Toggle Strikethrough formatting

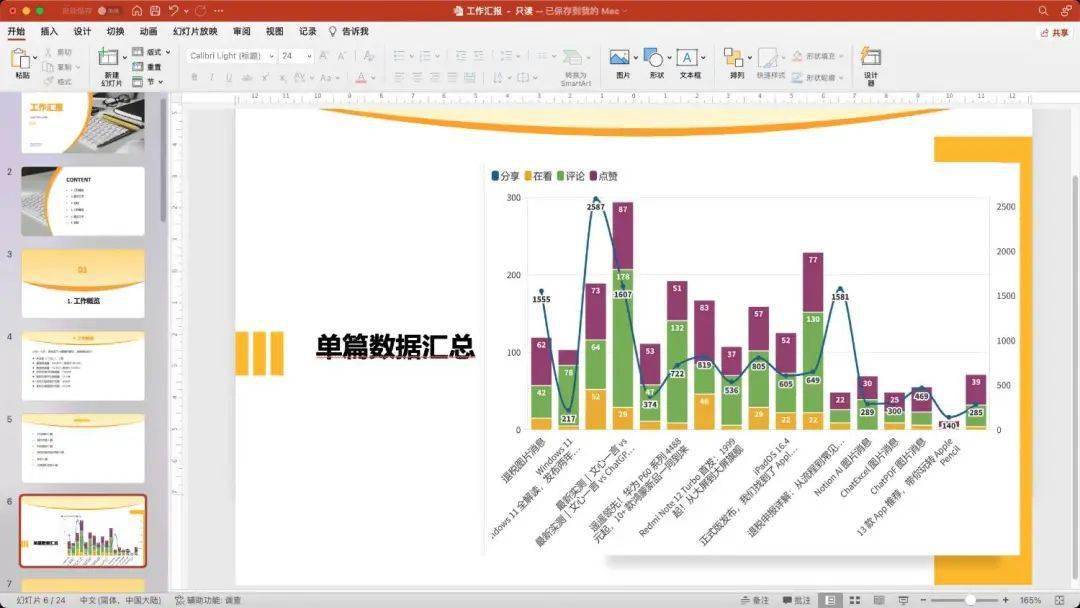(247, 78)
